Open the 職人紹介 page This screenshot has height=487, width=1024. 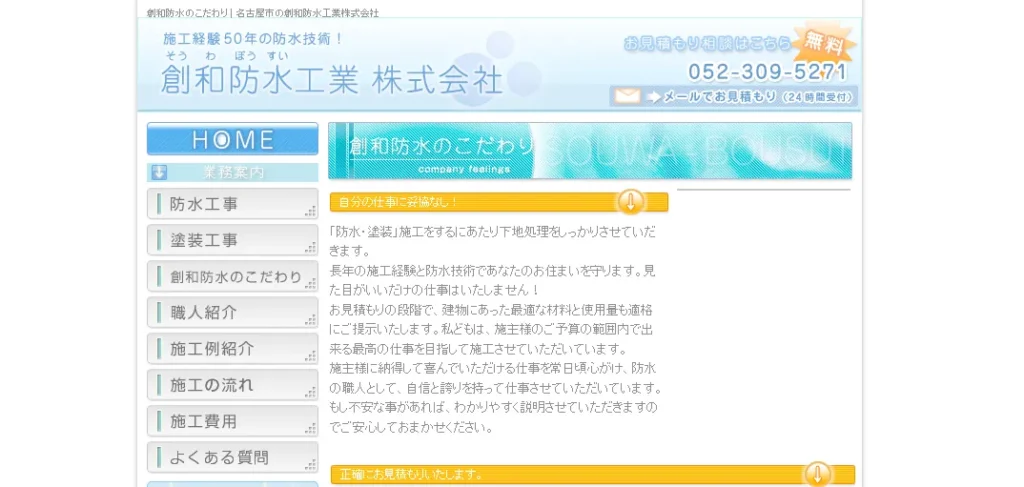232,313
